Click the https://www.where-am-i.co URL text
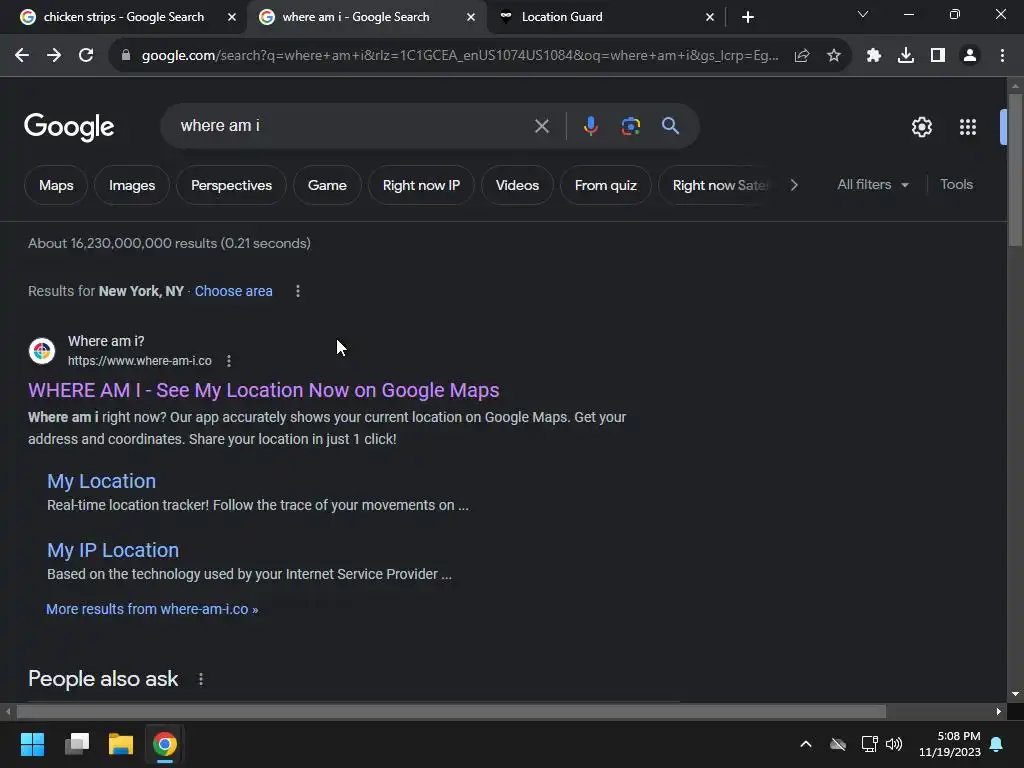Viewport: 1024px width, 768px height. [140, 361]
